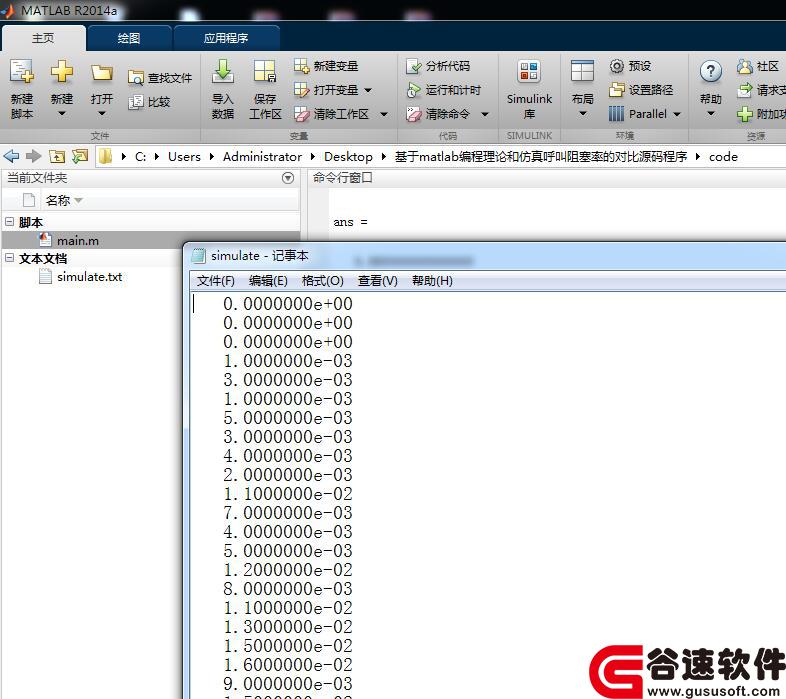The image size is (786, 699).
Task: Click the 比较 (Compare) icon
Action: pyautogui.click(x=135, y=102)
